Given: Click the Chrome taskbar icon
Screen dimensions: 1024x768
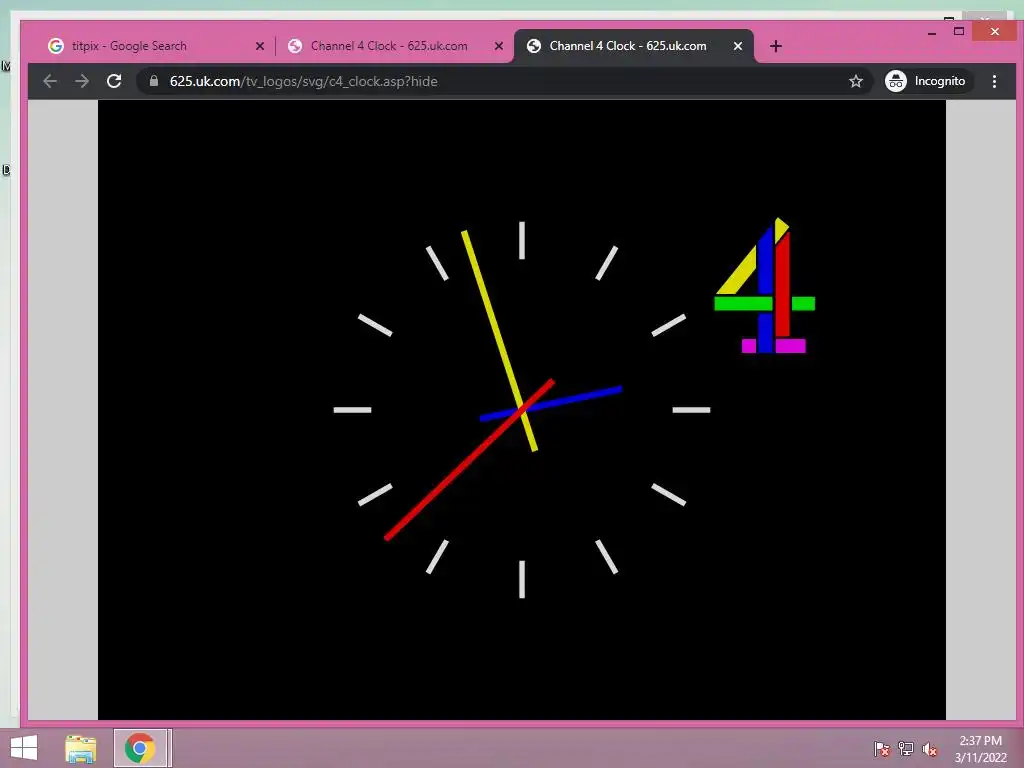Looking at the screenshot, I should coord(140,748).
